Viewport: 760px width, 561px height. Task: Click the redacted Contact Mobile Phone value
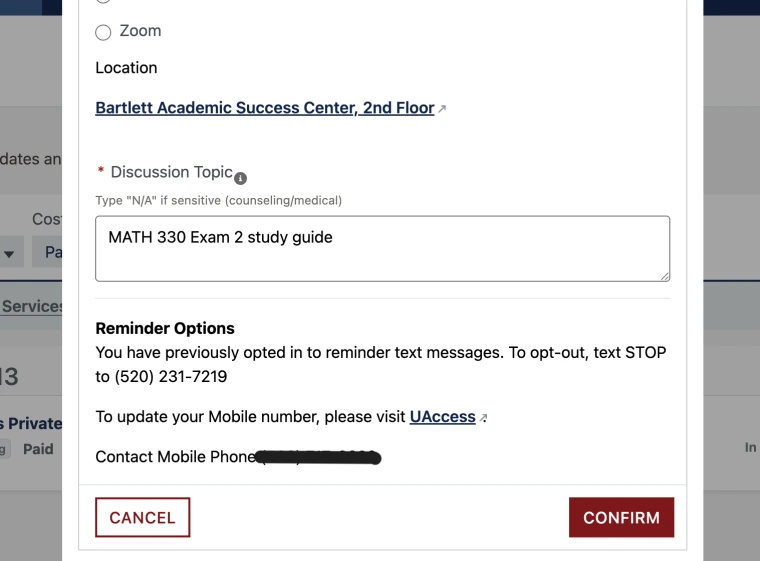coord(318,458)
